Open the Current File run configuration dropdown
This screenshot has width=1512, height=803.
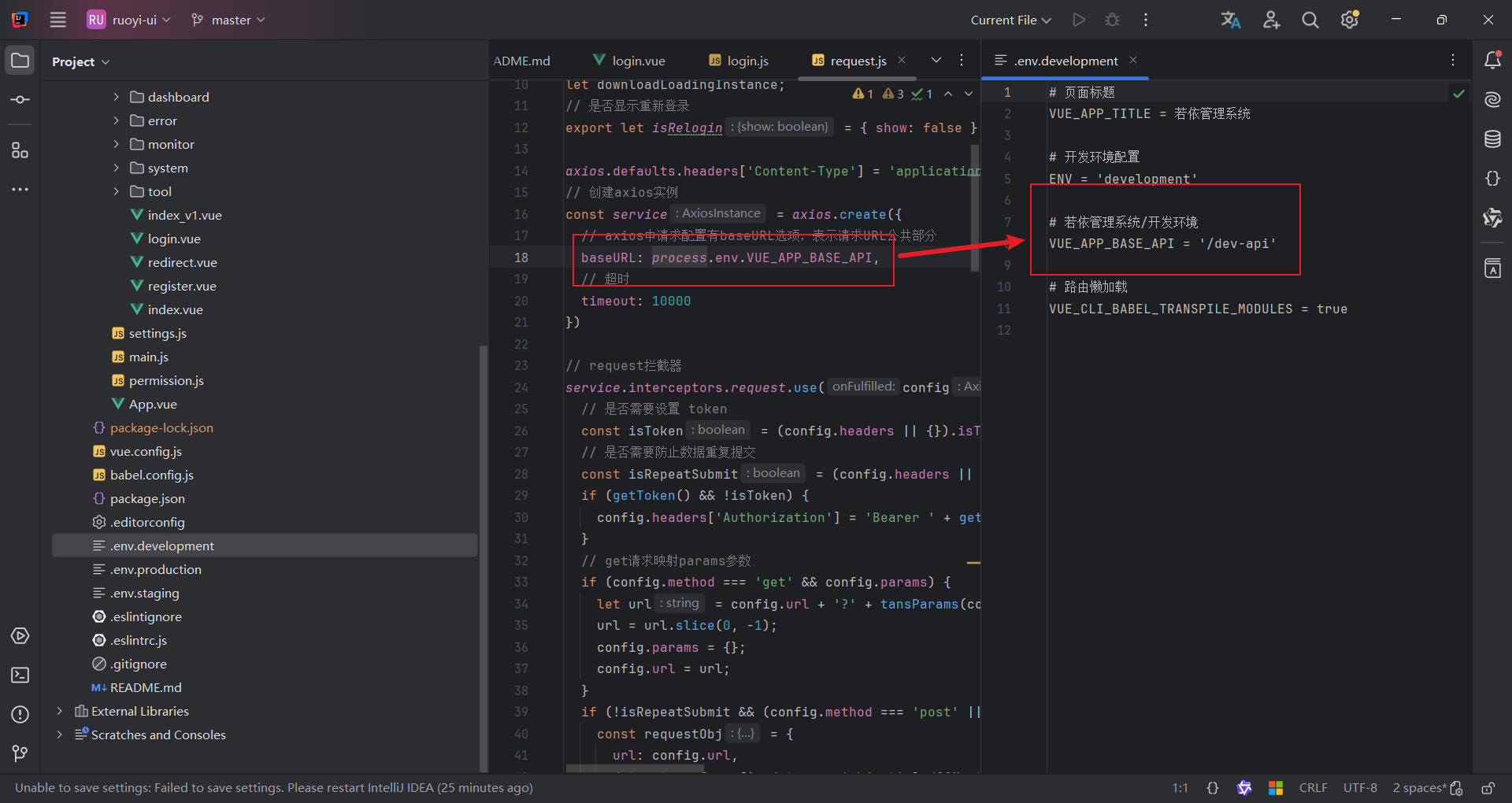[x=1010, y=20]
